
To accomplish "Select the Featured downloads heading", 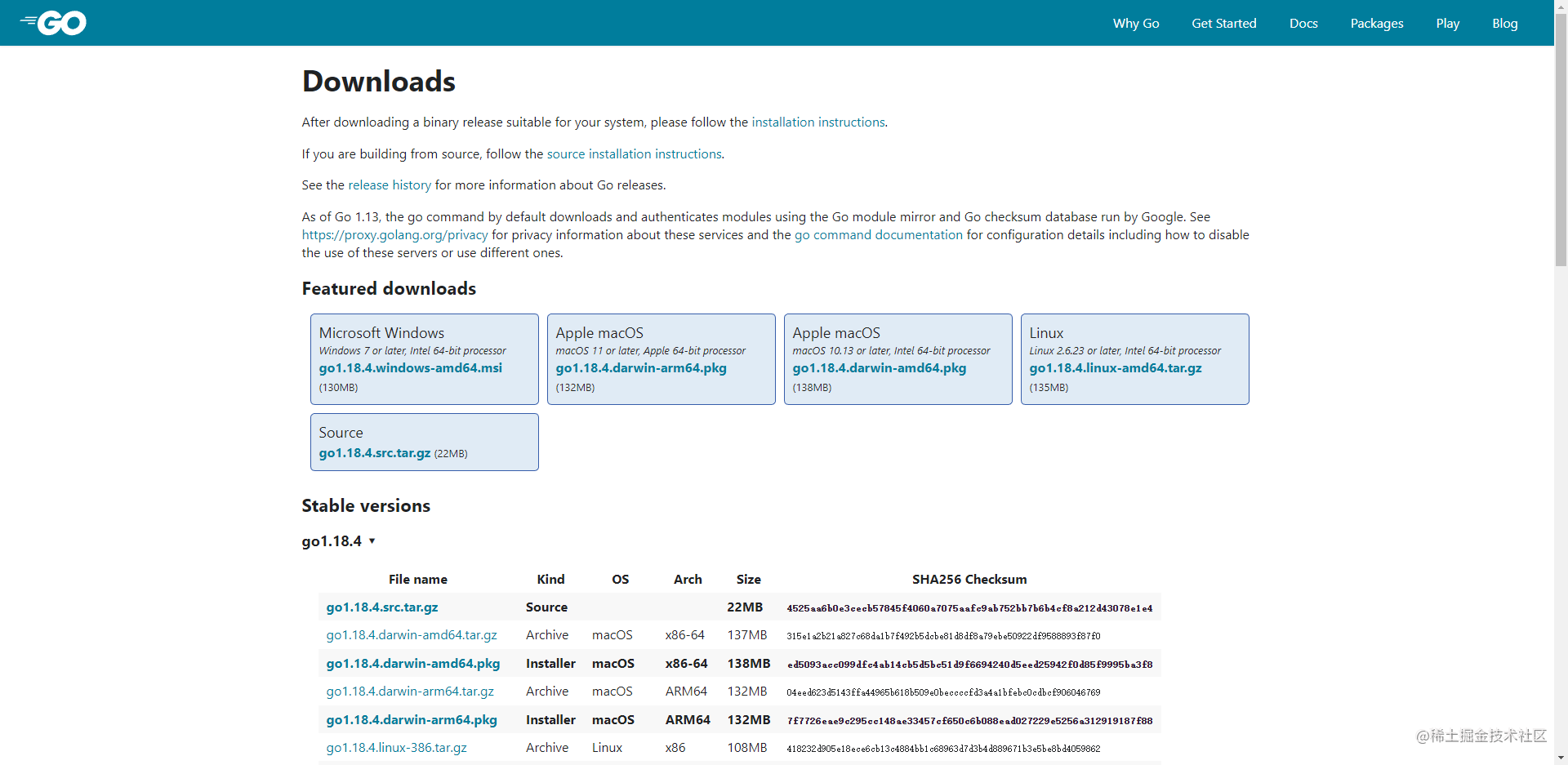I will (x=389, y=289).
